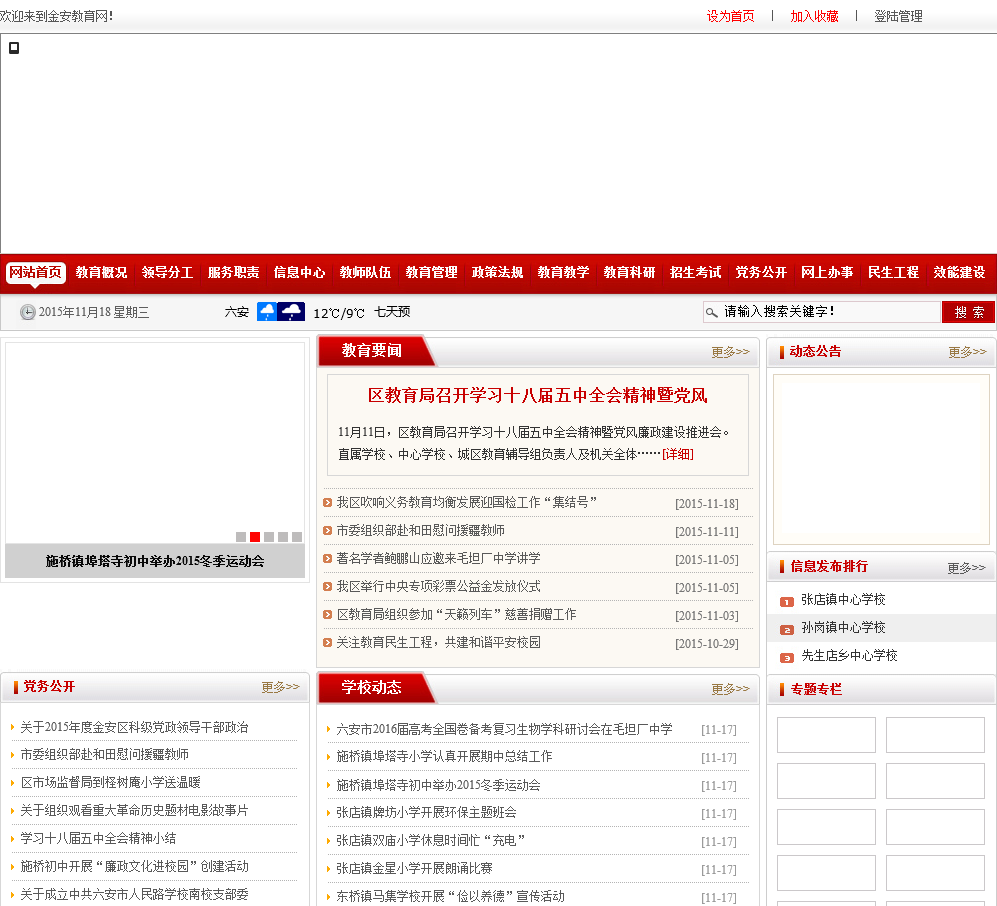Open the 民生工程 nav item
This screenshot has height=906, width=997.
(893, 273)
